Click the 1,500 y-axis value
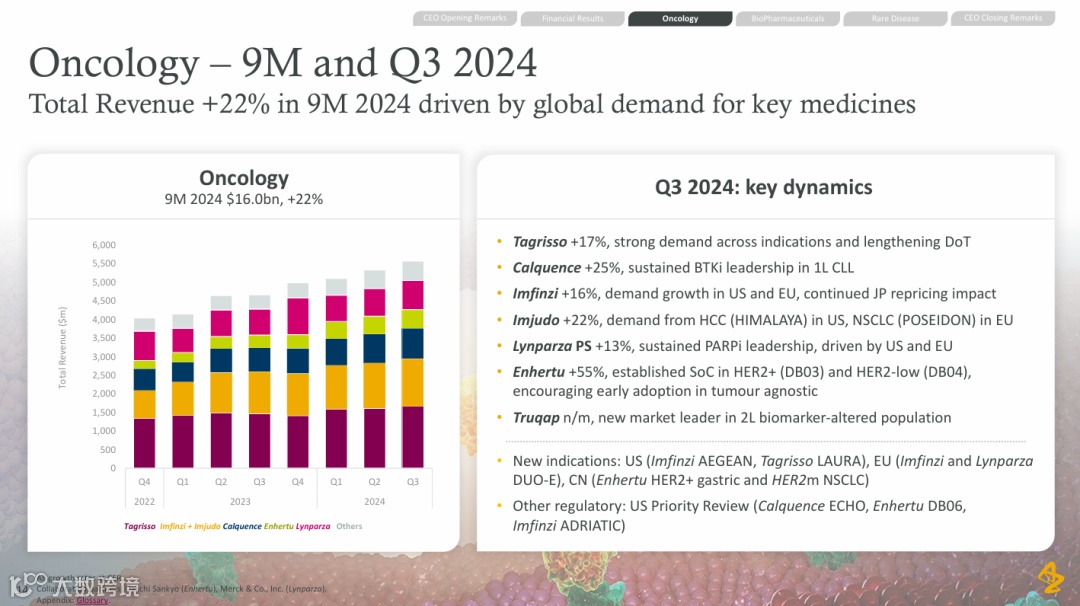This screenshot has width=1080, height=606. pos(104,412)
